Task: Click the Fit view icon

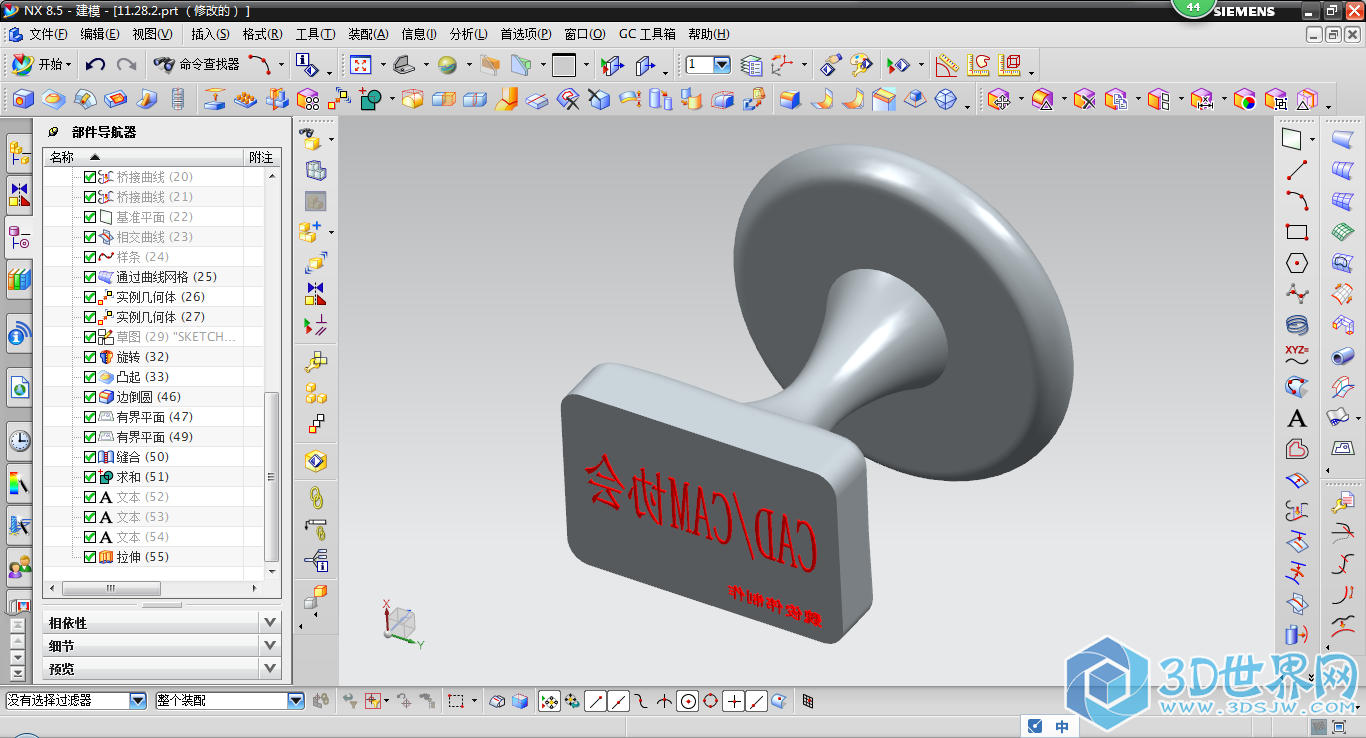Action: 361,65
